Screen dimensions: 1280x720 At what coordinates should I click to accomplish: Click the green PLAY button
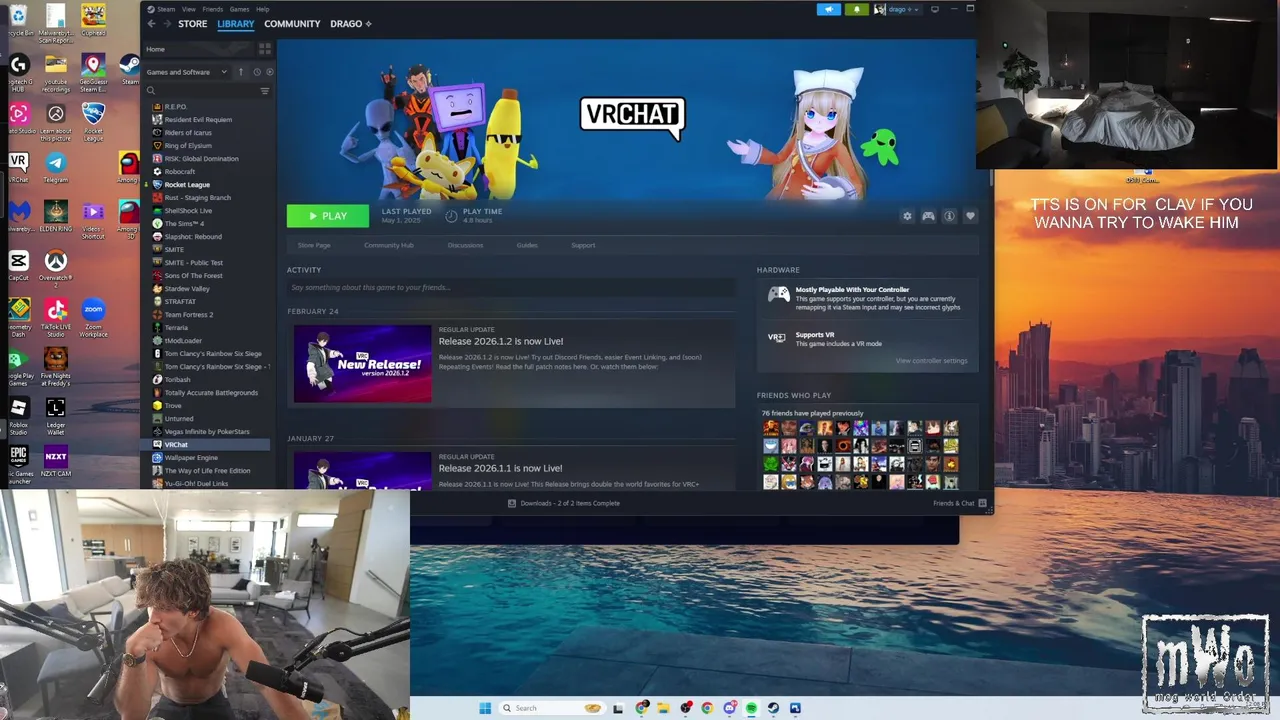pos(328,216)
